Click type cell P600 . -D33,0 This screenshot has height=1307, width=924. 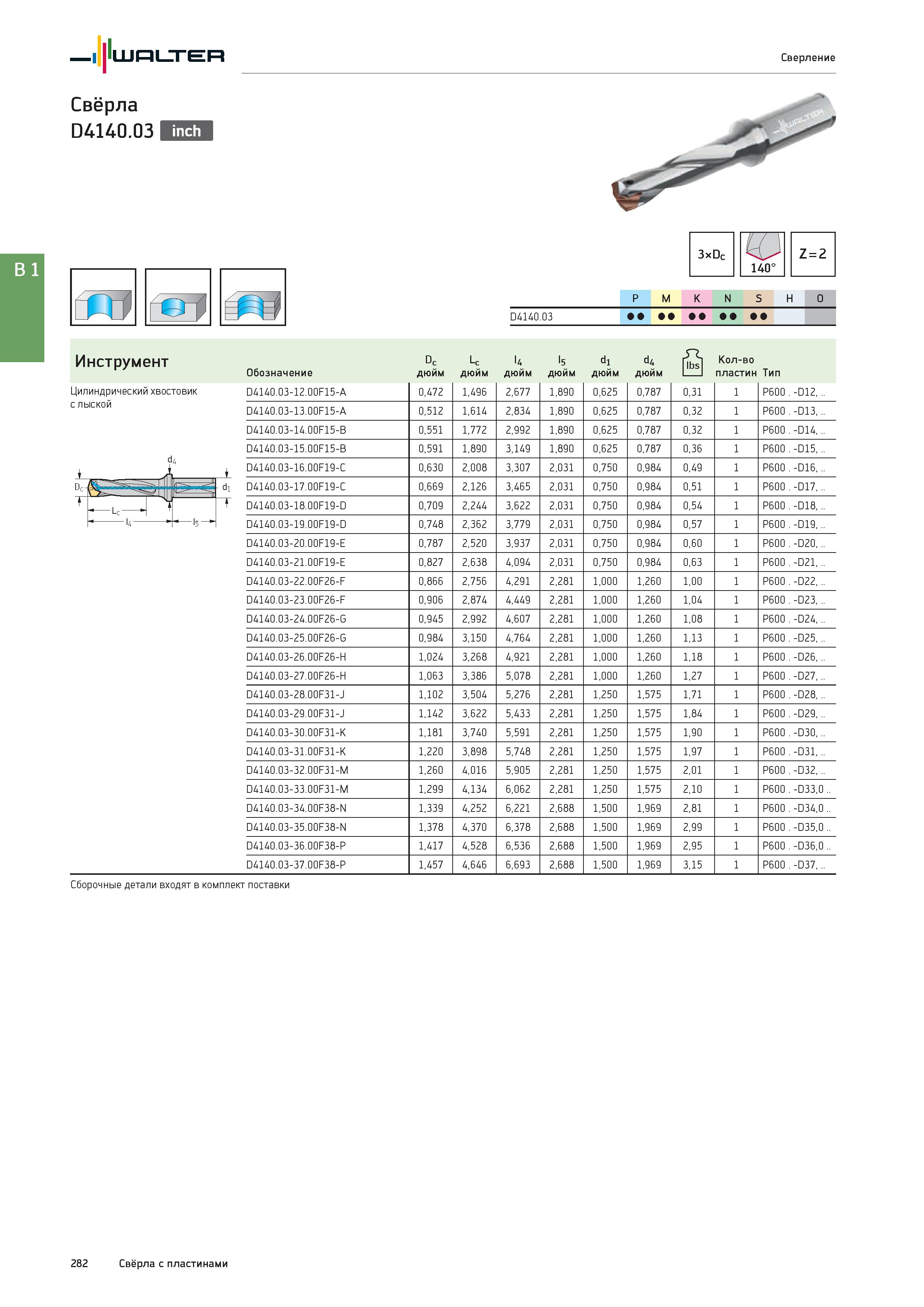(x=797, y=789)
